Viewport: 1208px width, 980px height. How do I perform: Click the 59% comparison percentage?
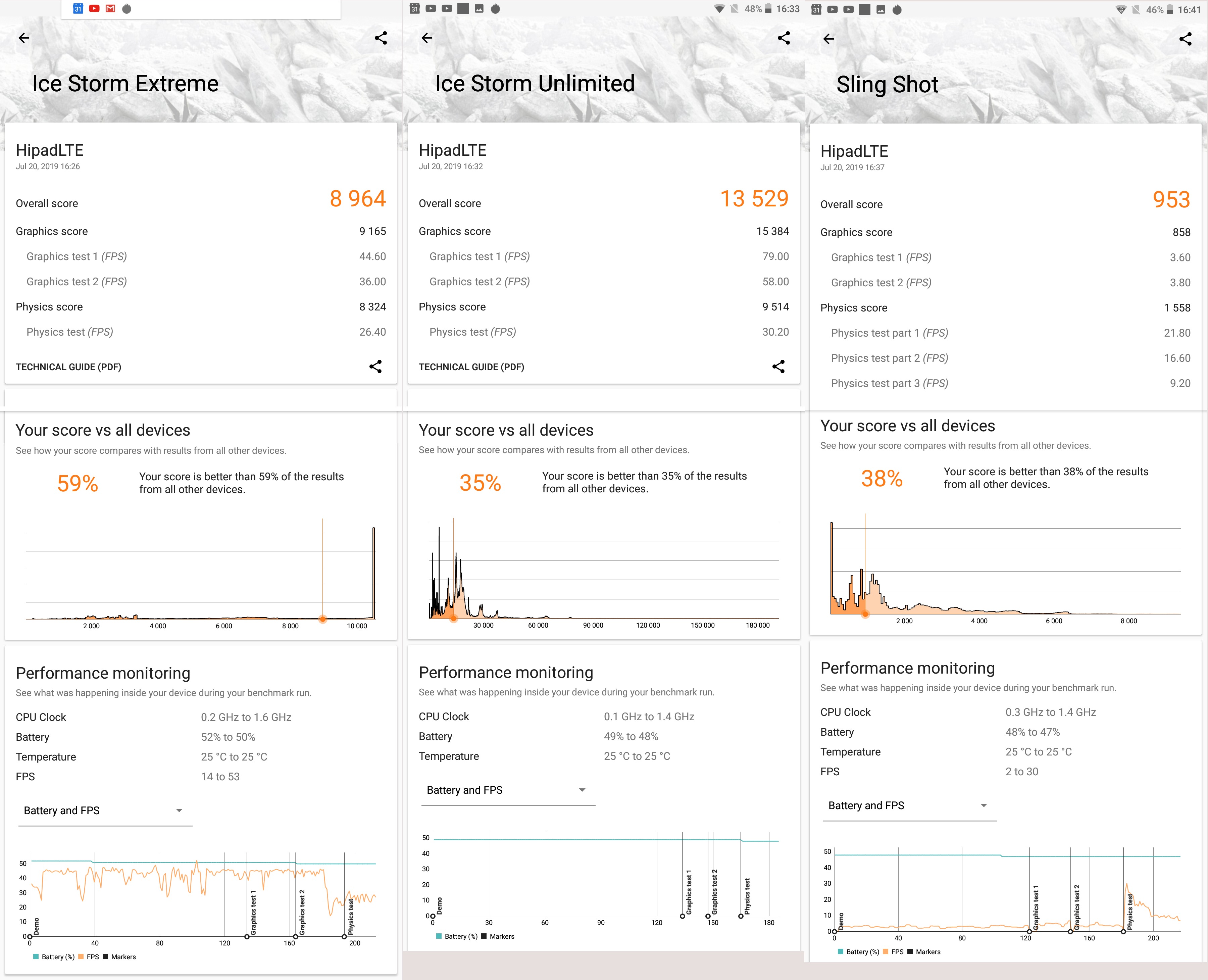coord(78,484)
